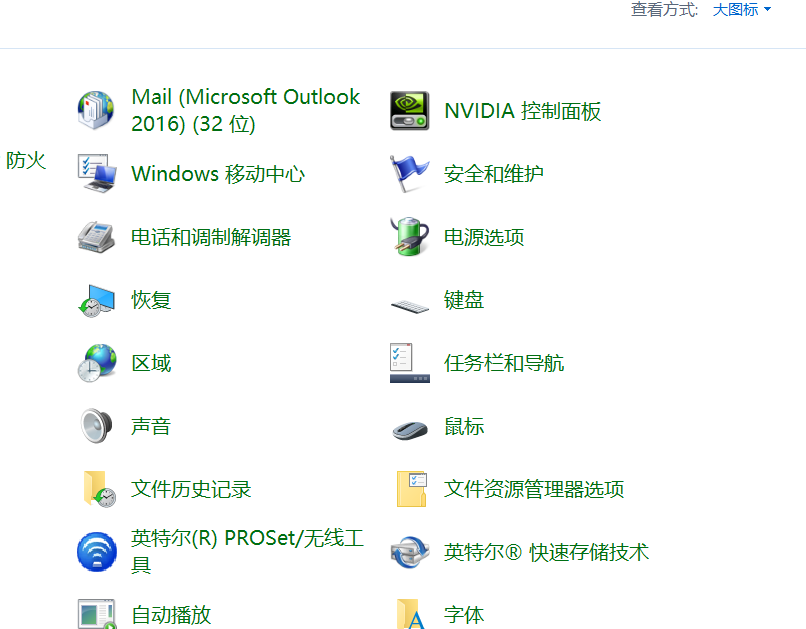
Task: Open the Mail (Microsoft Outlook 2016) icon
Action: pyautogui.click(x=97, y=110)
